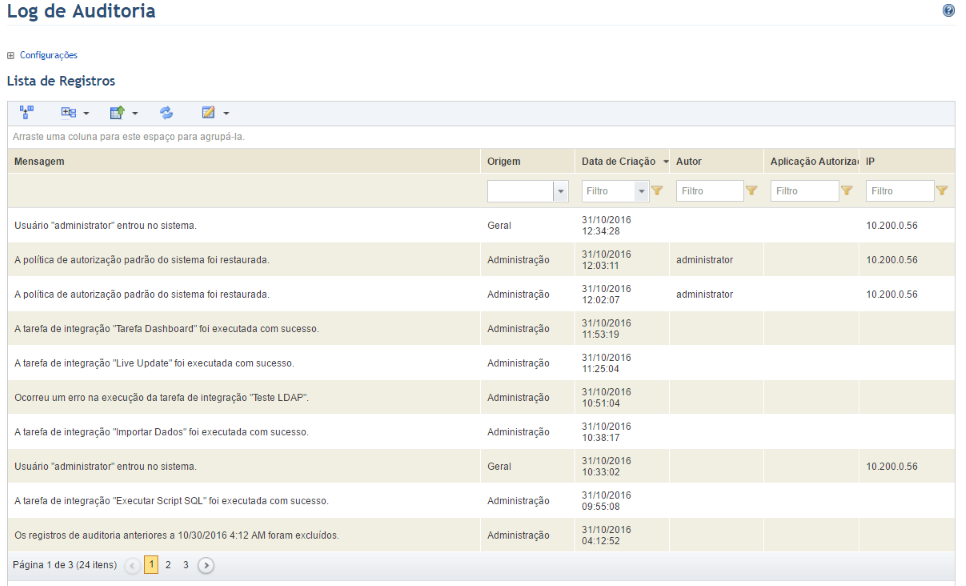The image size is (966, 586).
Task: Click the "Arraste uma coluna" grouping hint text
Action: pos(129,137)
